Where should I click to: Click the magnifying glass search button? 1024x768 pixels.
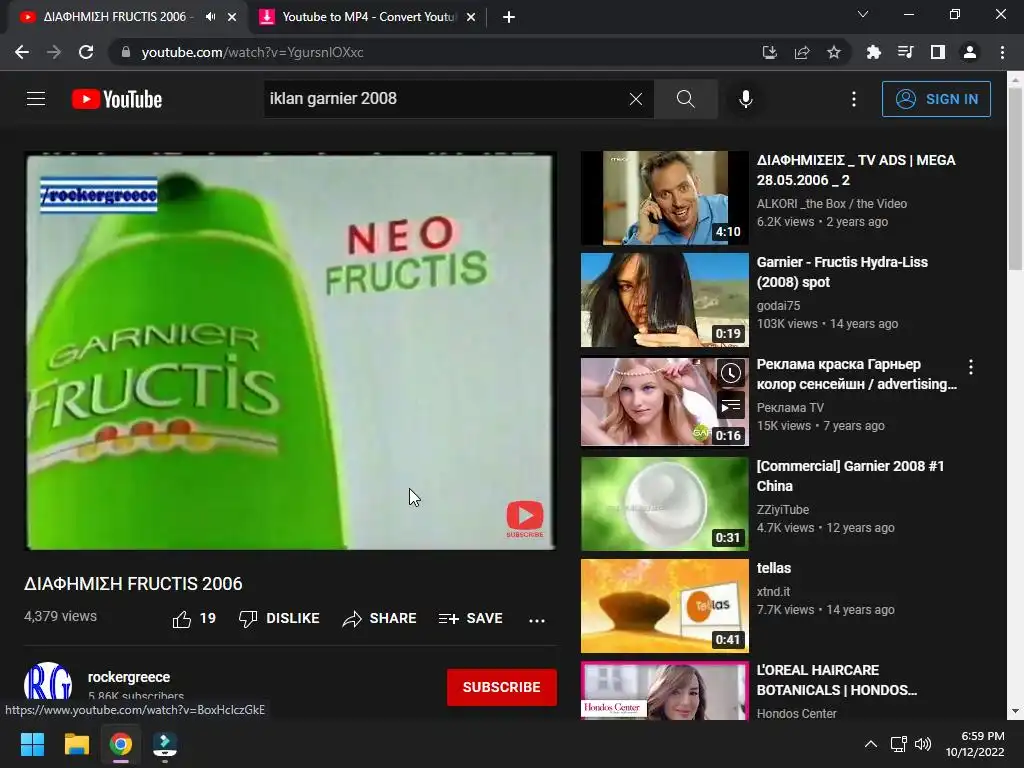[x=686, y=99]
